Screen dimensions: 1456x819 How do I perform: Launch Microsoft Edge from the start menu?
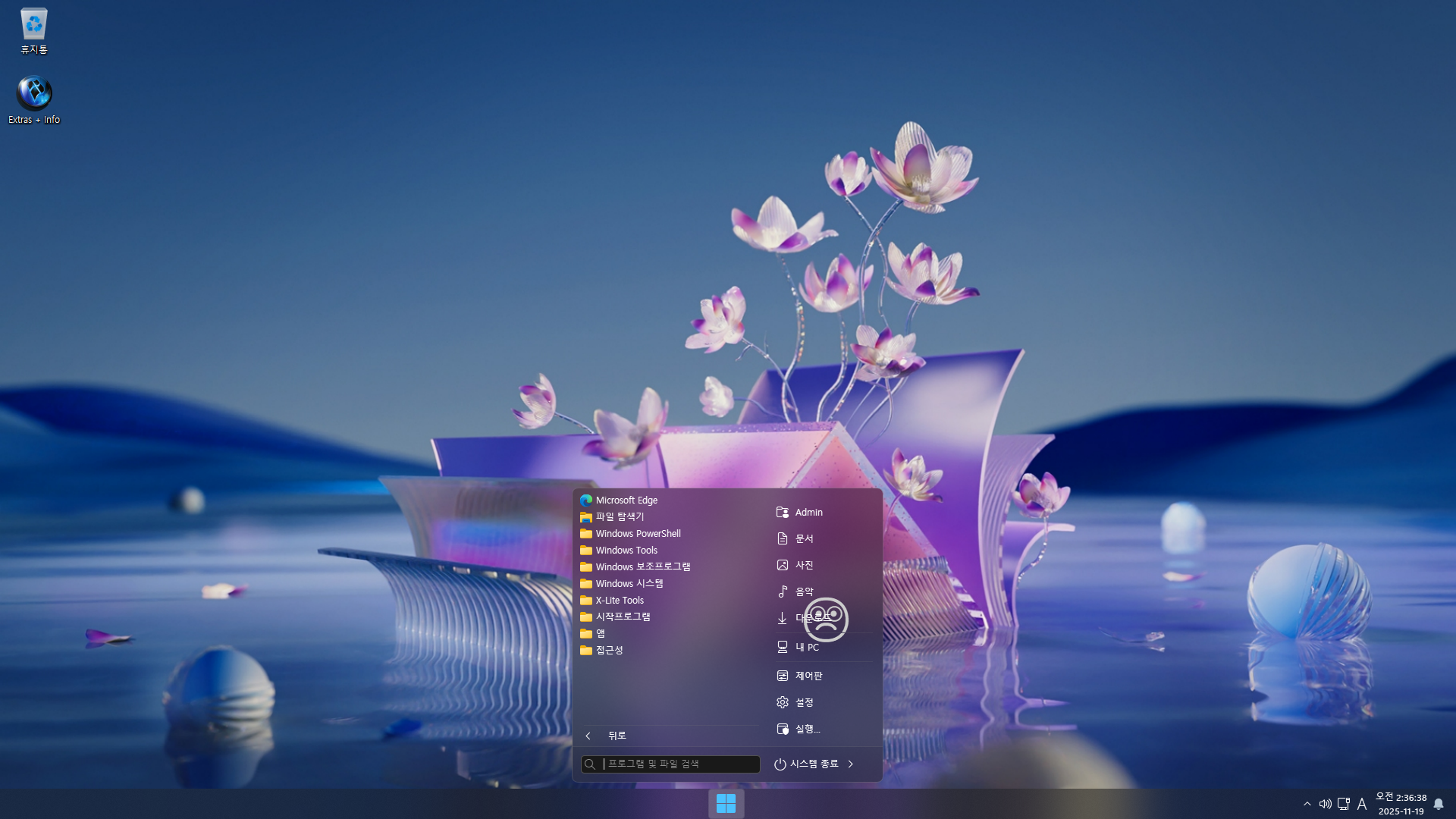(x=626, y=500)
